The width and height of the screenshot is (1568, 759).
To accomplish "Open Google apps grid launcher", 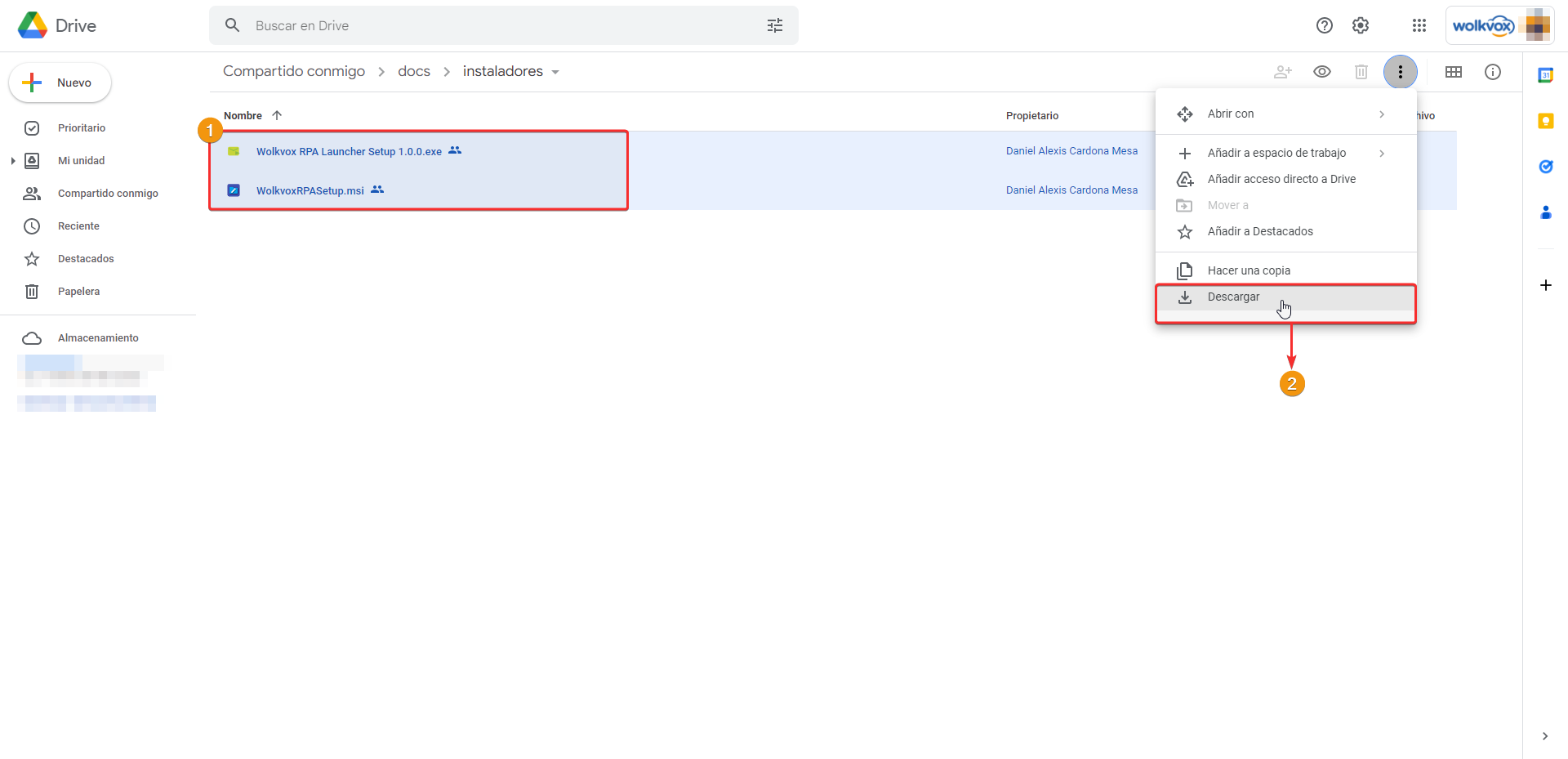I will [x=1419, y=25].
